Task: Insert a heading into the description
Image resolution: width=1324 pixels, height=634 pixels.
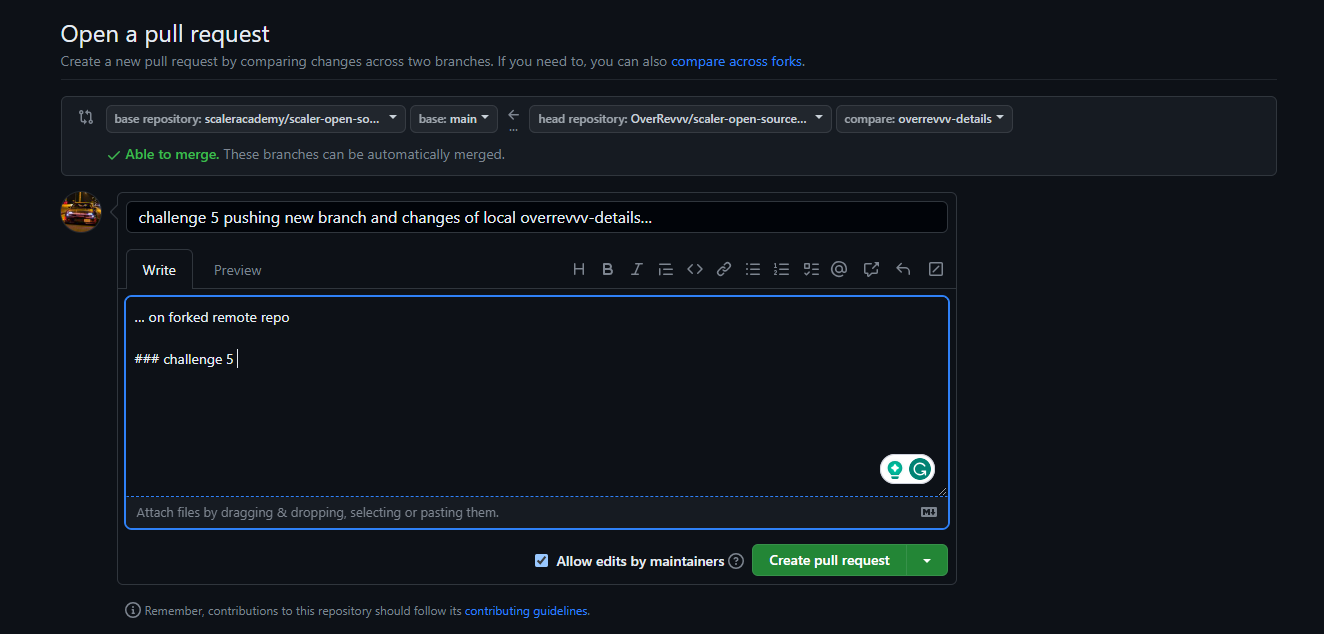Action: tap(578, 268)
